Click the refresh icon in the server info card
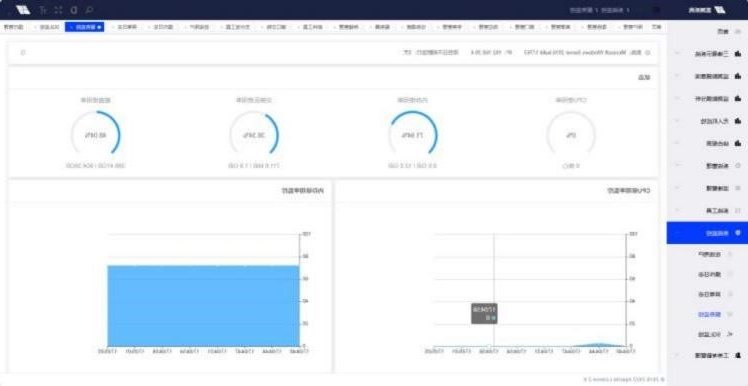Viewport: 748px width, 386px height. 22,52
